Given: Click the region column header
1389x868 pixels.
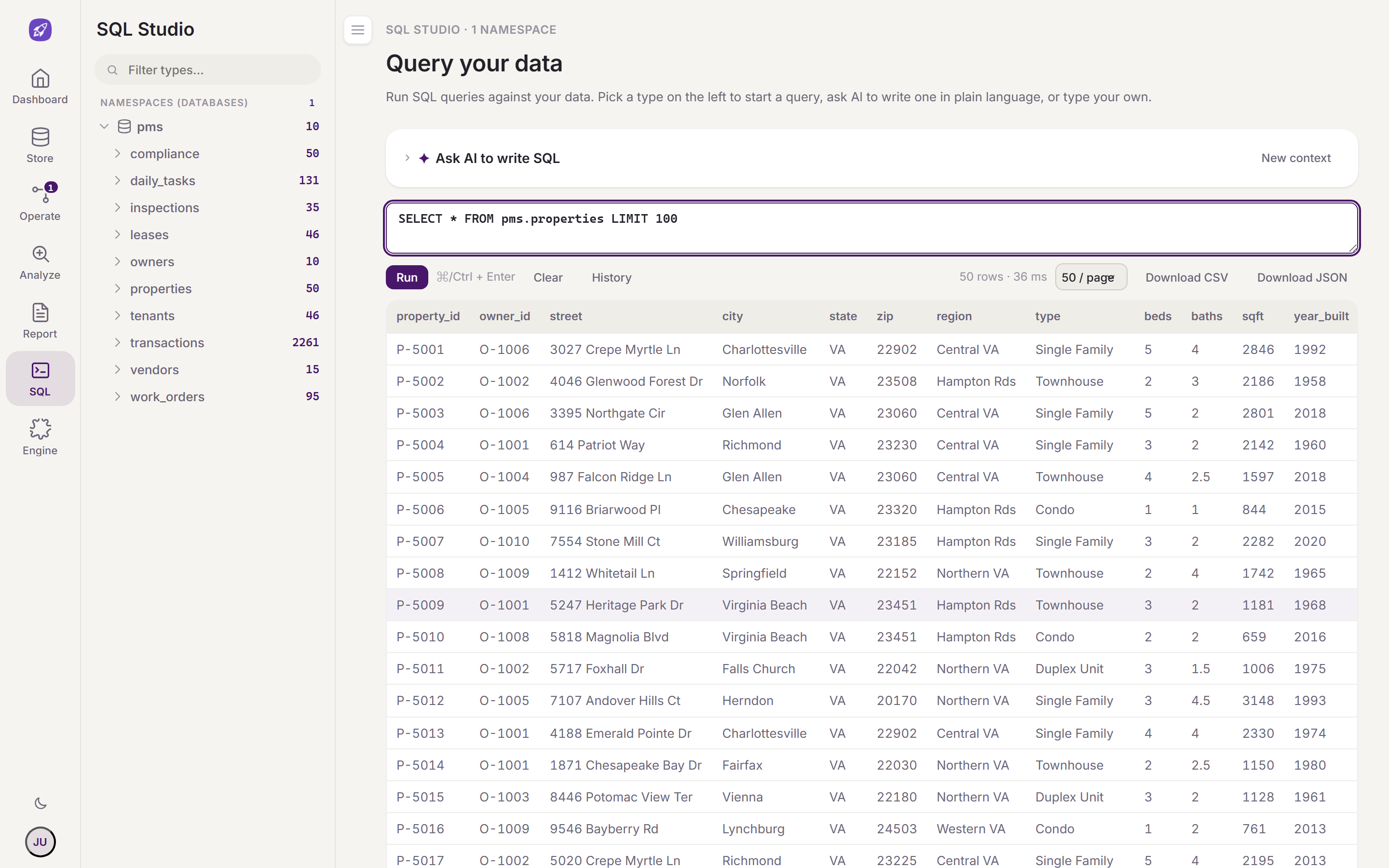Looking at the screenshot, I should tap(954, 316).
